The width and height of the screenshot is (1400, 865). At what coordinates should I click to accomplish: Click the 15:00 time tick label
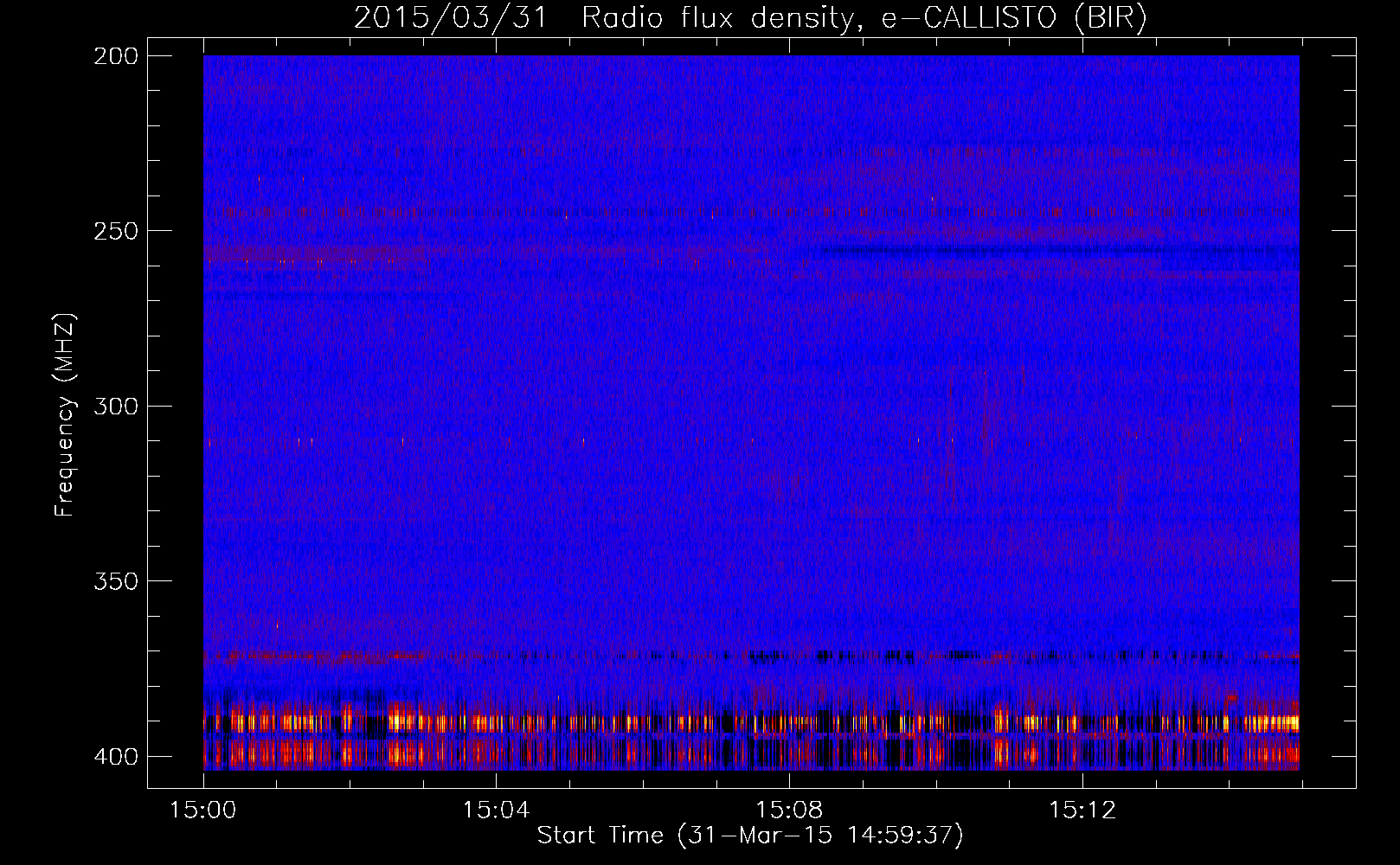coord(203,811)
